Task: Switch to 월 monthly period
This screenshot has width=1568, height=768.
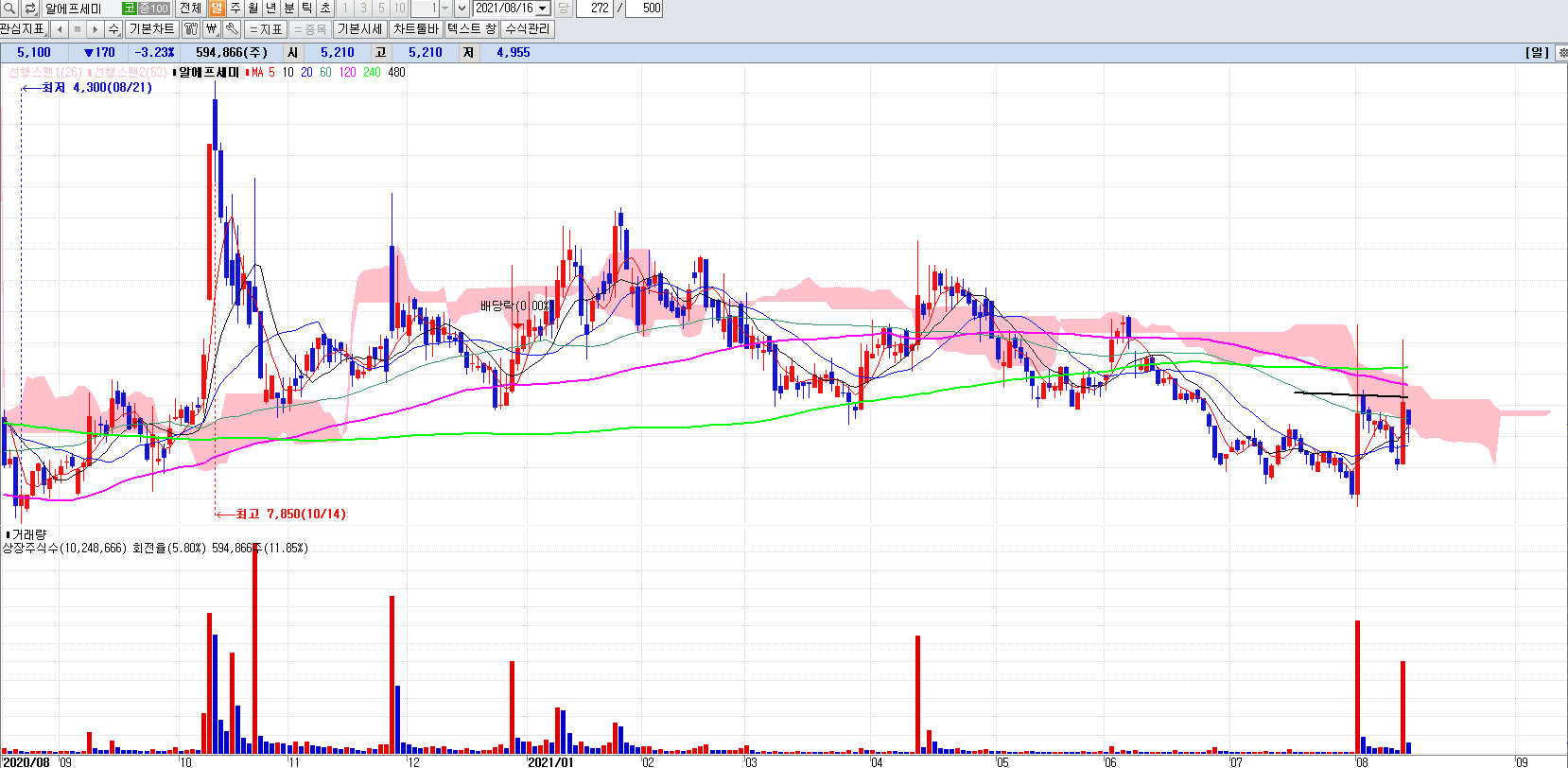Action: [253, 9]
